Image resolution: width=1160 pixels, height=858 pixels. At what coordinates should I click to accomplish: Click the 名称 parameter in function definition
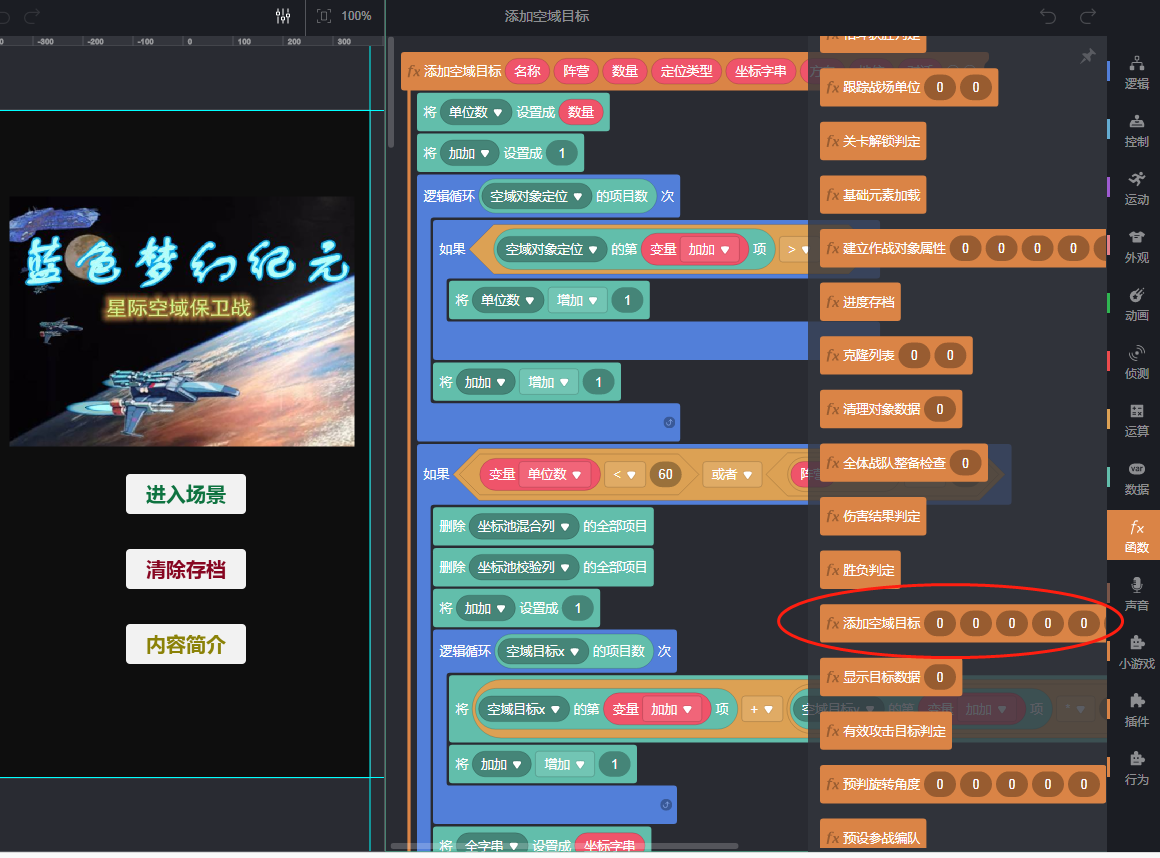pos(527,71)
